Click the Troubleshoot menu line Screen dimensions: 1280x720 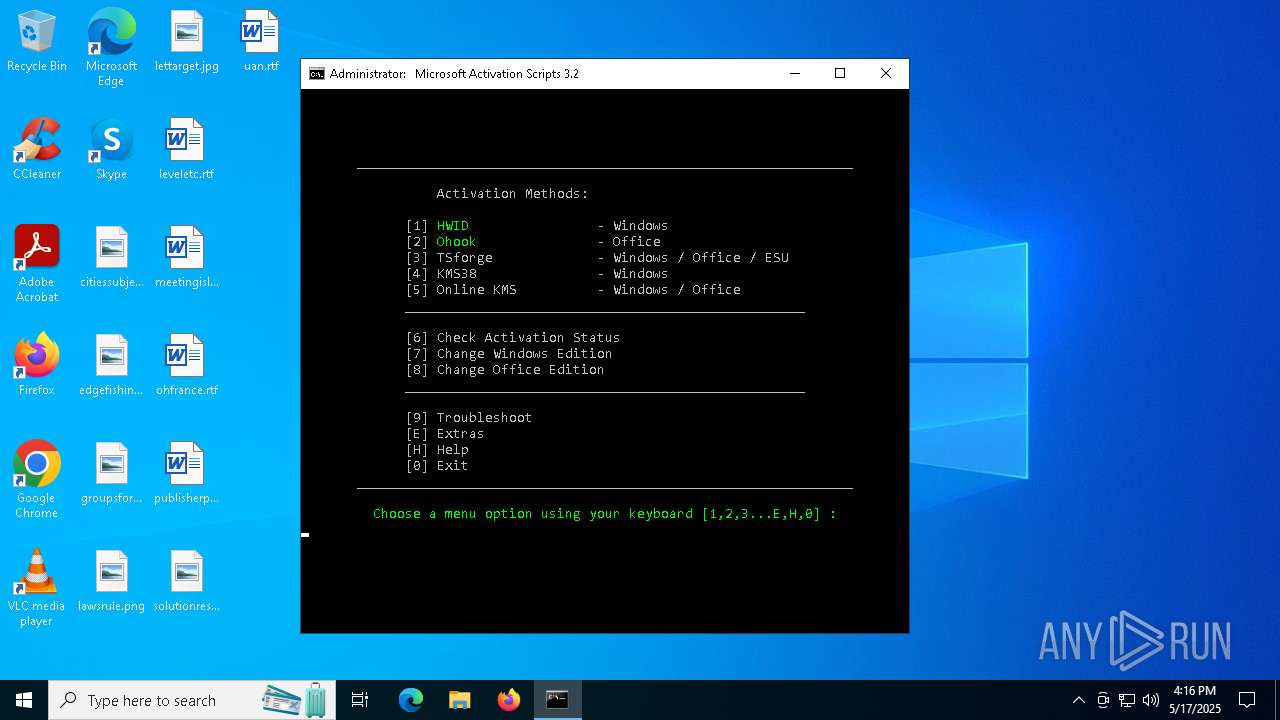pyautogui.click(x=469, y=418)
